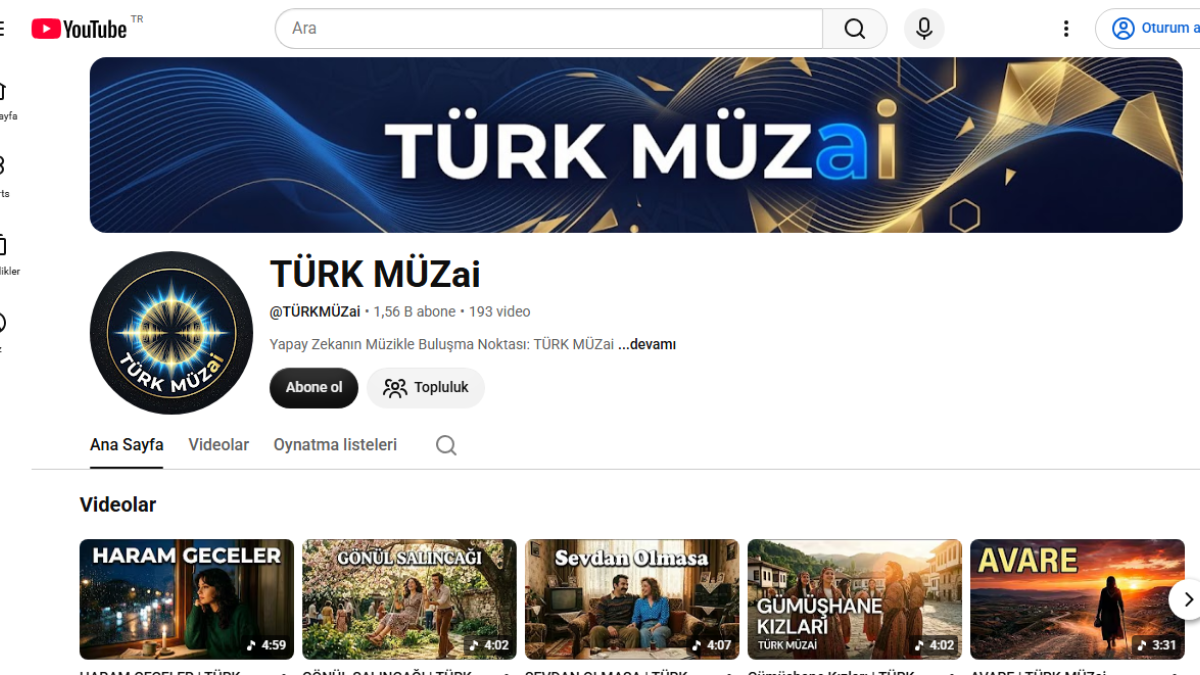
Task: Expand channel description with ...devamı
Action: [x=647, y=345]
